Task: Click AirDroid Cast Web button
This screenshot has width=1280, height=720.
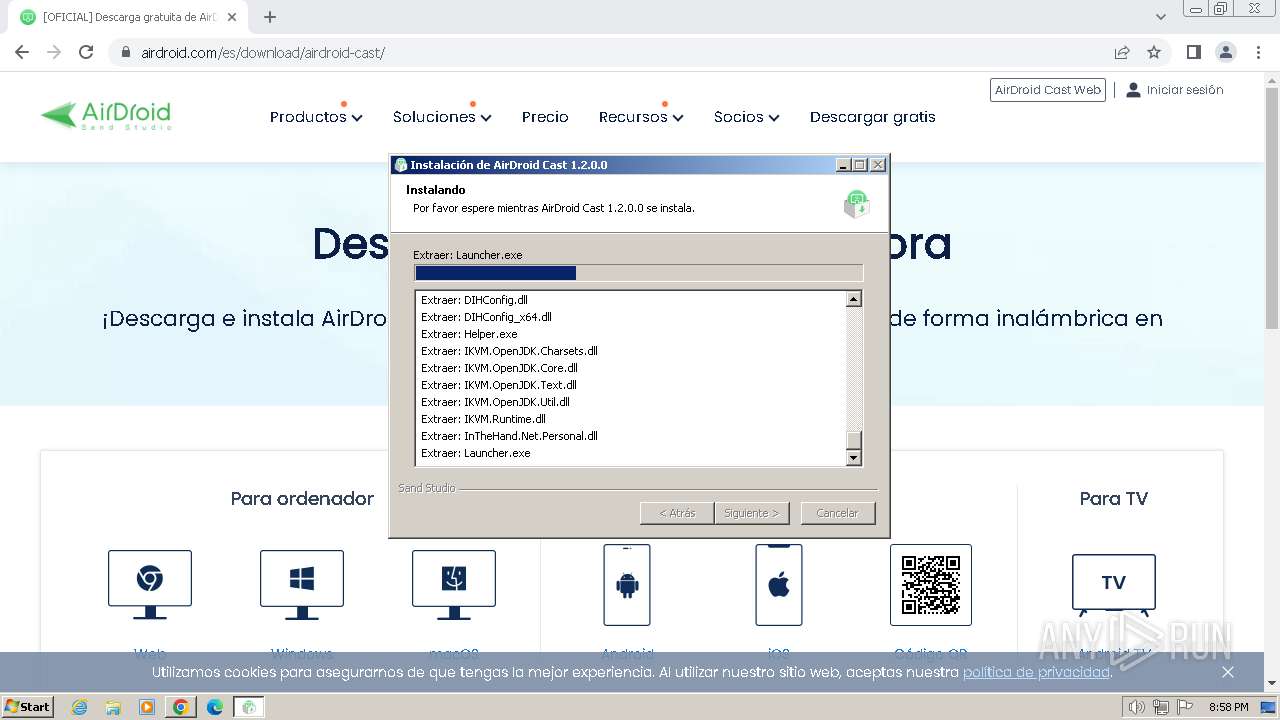Action: pyautogui.click(x=1048, y=90)
